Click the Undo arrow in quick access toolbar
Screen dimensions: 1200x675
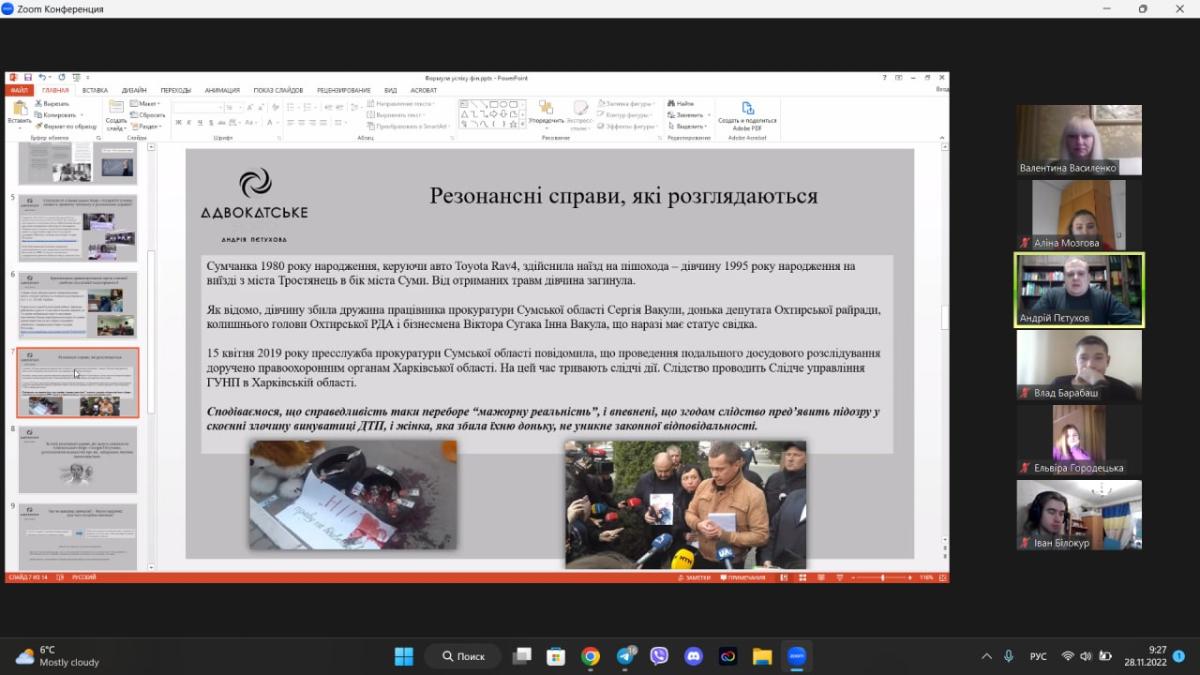point(42,77)
